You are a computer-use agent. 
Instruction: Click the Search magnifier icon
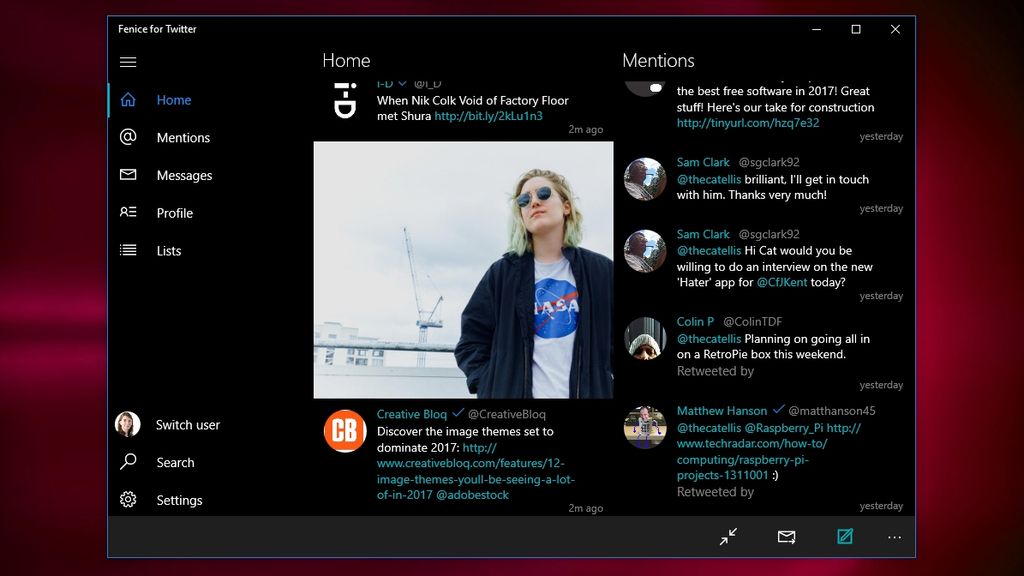tap(129, 462)
